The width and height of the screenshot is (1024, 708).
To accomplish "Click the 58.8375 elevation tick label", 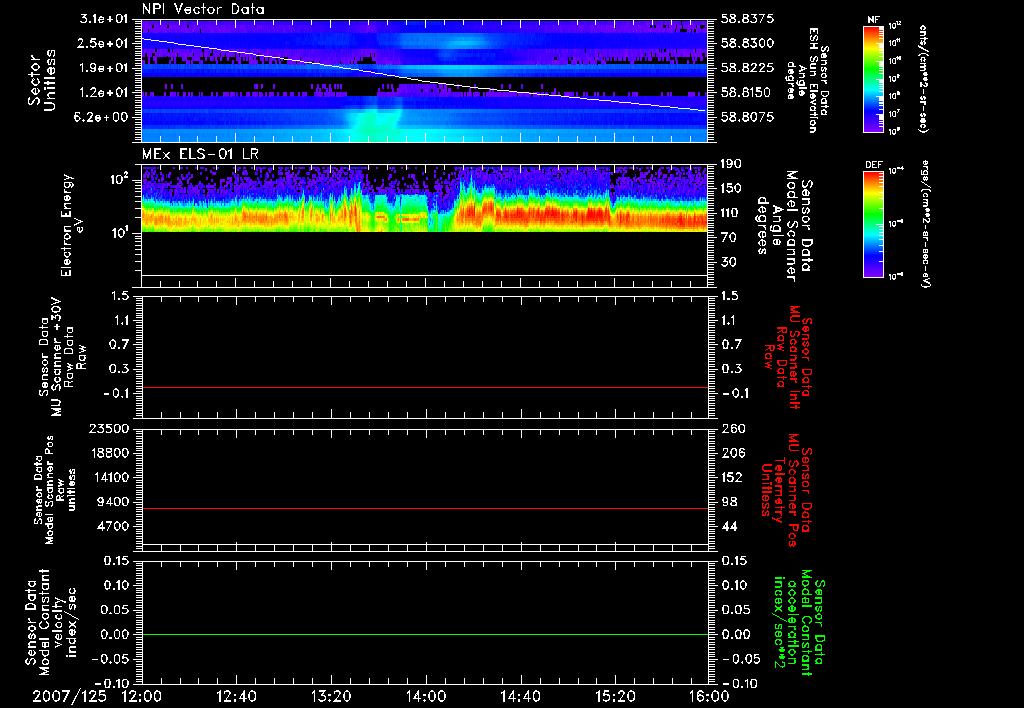I will [x=748, y=19].
